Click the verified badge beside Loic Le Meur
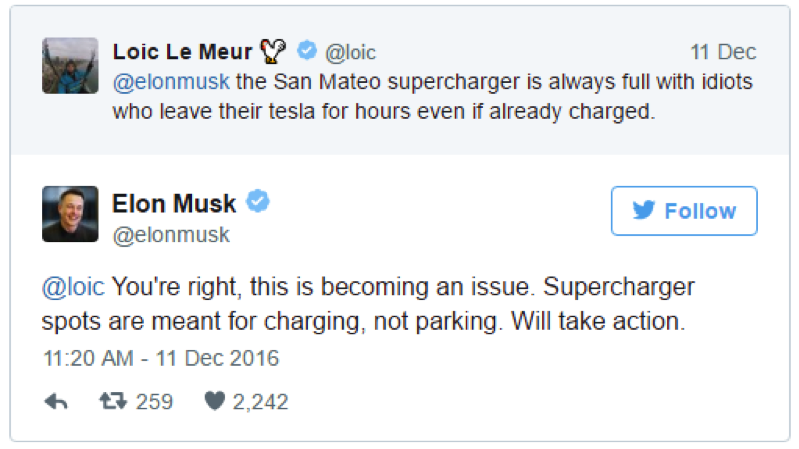This screenshot has height=449, width=799. click(x=308, y=51)
